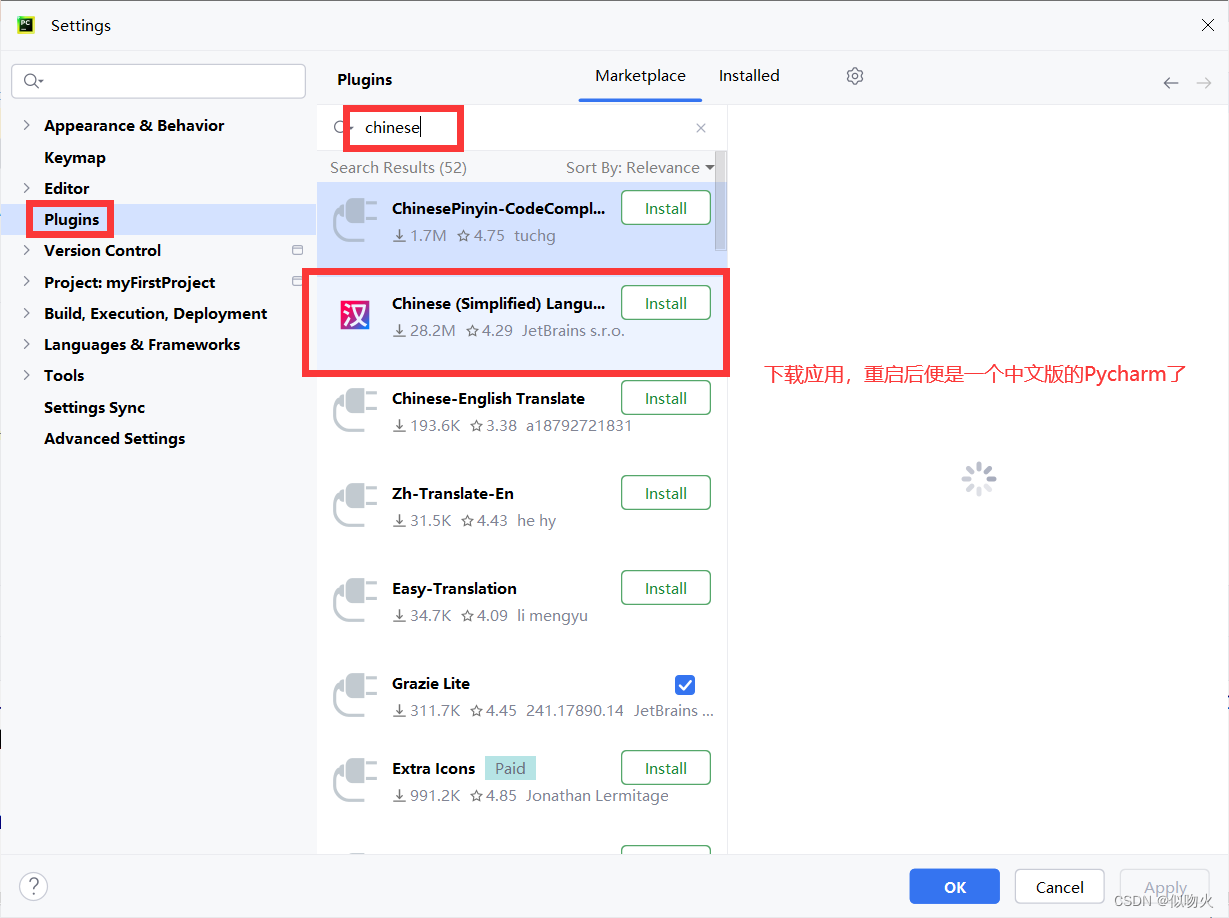Open the help question mark icon
1229x918 pixels.
(x=33, y=886)
